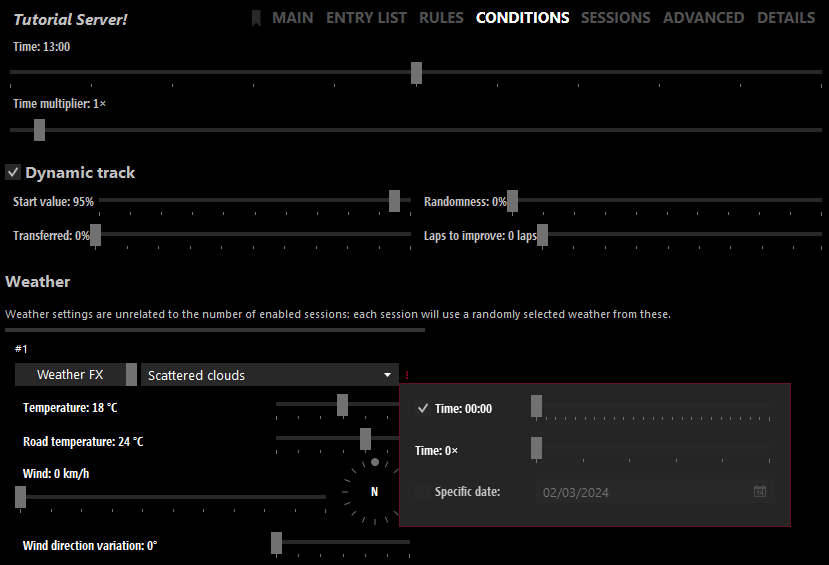
Task: Uncheck the Time 00:00 checkmark in popup
Action: pyautogui.click(x=423, y=408)
